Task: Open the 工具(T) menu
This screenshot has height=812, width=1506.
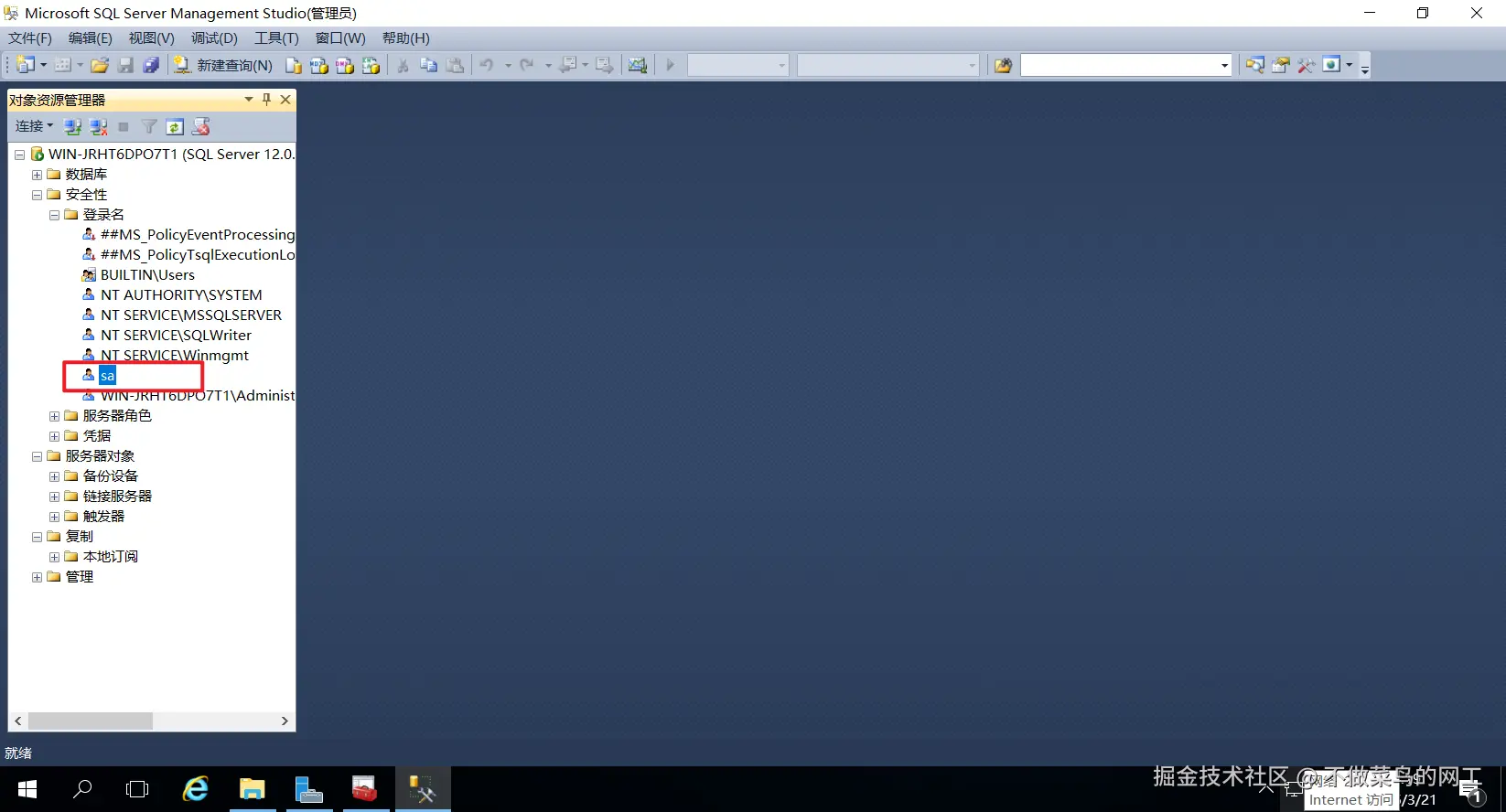Action: coord(276,38)
